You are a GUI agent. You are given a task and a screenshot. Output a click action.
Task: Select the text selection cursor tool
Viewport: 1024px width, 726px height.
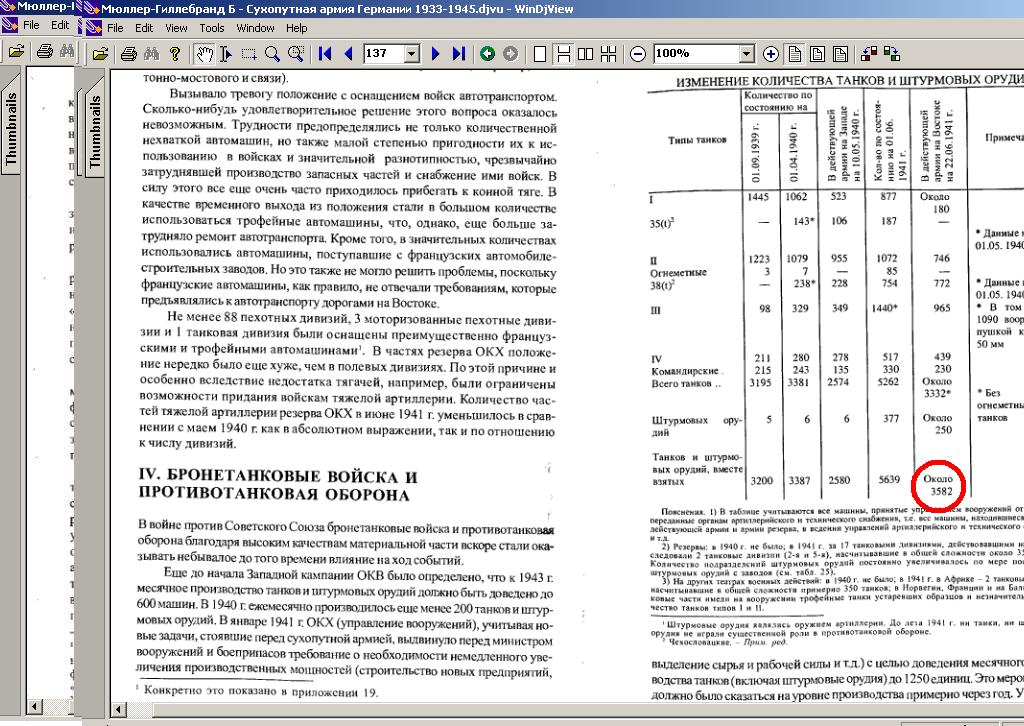tap(227, 53)
